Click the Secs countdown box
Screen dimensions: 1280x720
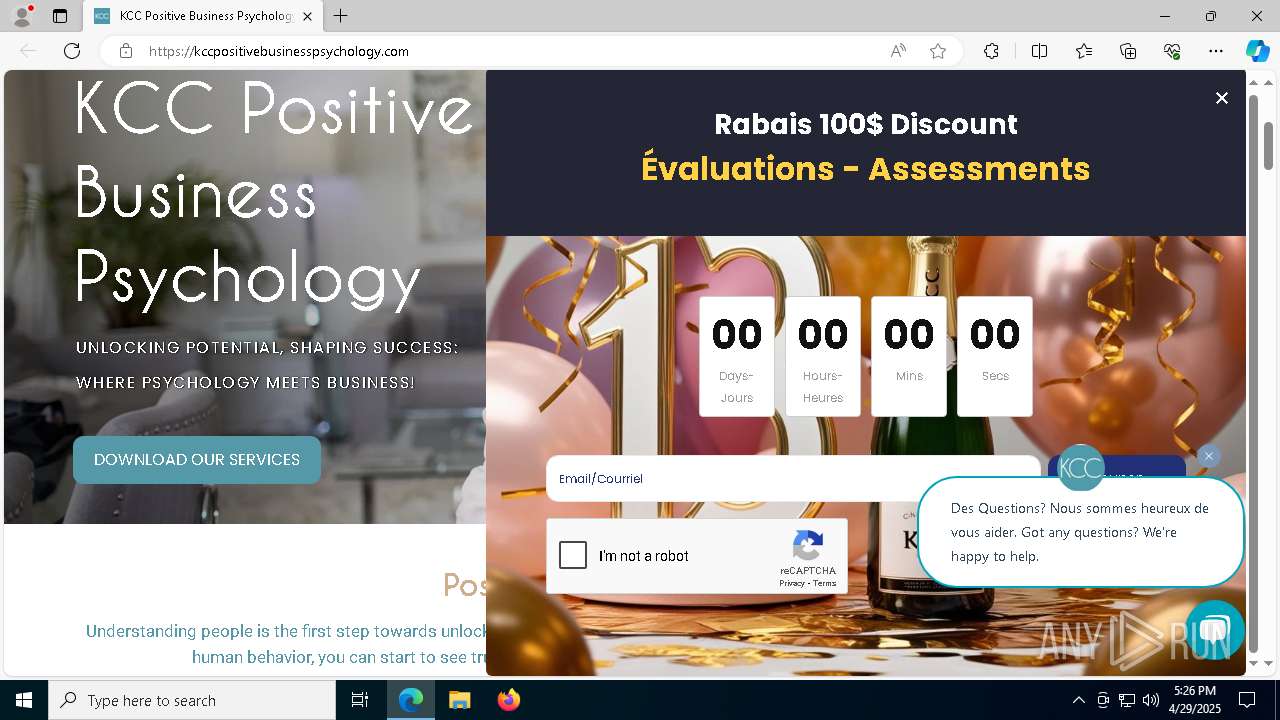[x=995, y=356]
